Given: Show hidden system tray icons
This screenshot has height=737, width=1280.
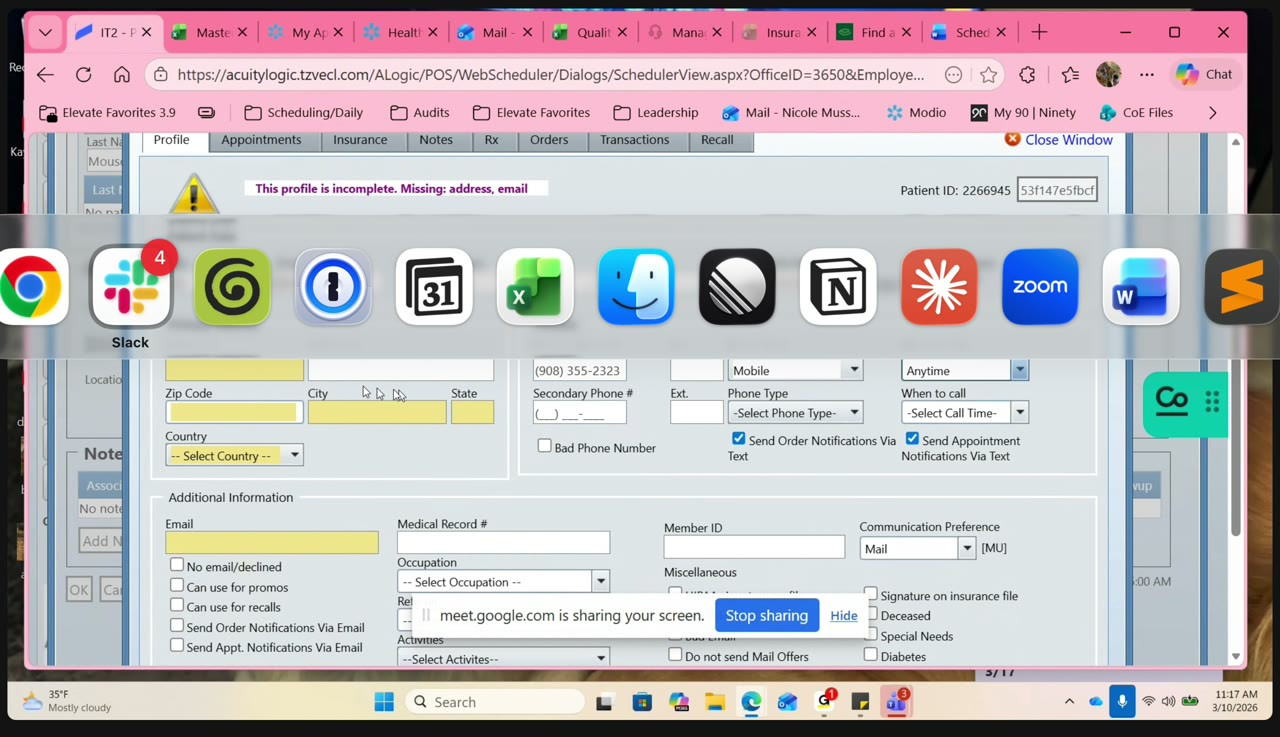Looking at the screenshot, I should (x=1069, y=702).
